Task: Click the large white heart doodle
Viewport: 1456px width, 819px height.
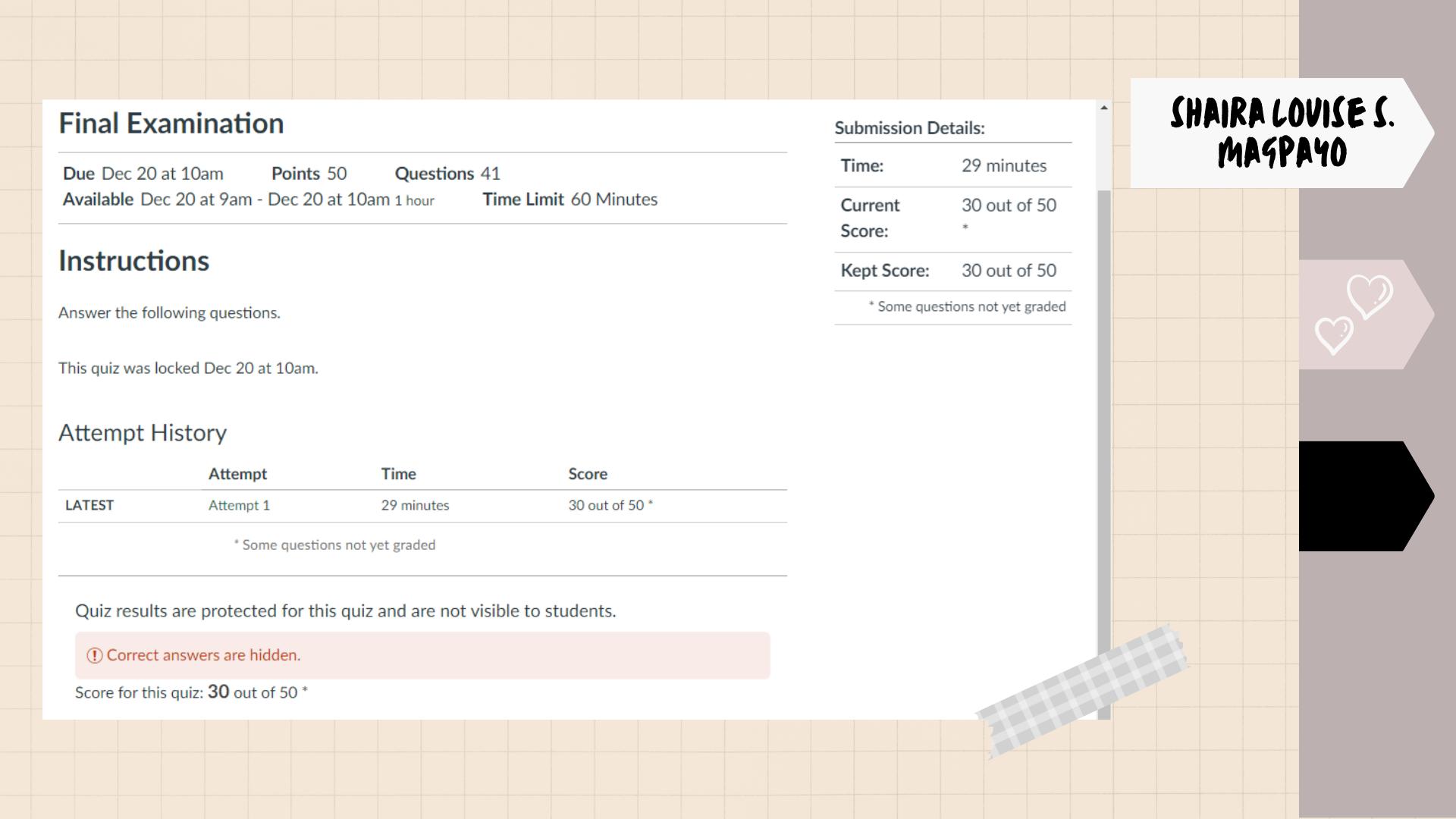Action: pyautogui.click(x=1370, y=296)
